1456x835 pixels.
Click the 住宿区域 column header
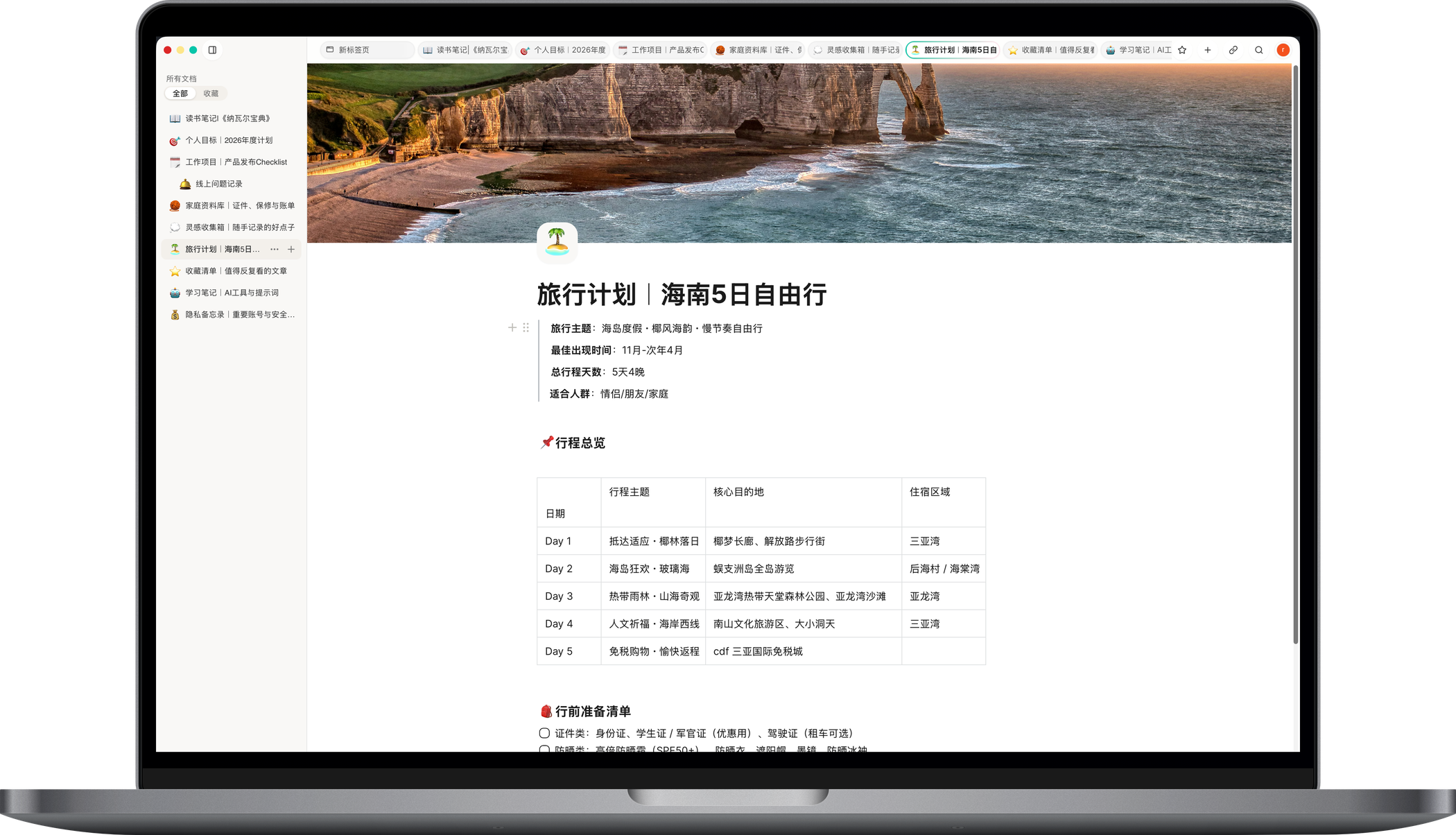click(x=944, y=502)
